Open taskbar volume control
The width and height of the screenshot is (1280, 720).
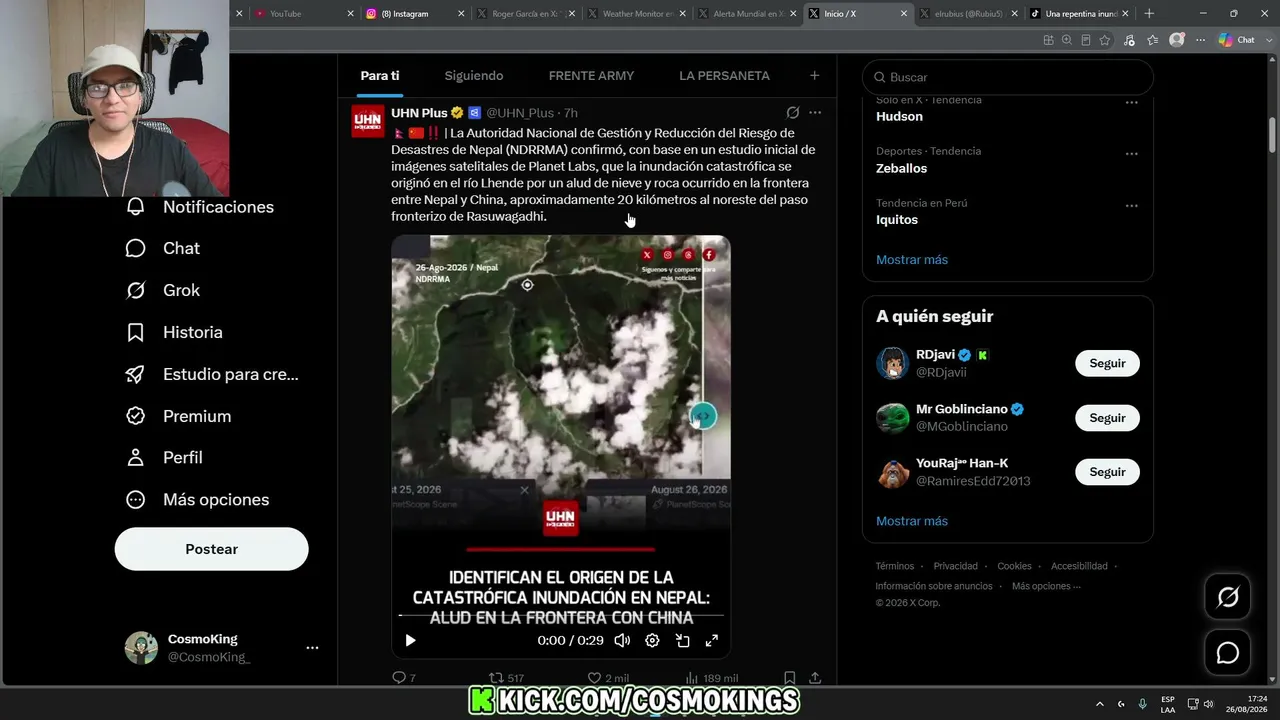pyautogui.click(x=1208, y=704)
